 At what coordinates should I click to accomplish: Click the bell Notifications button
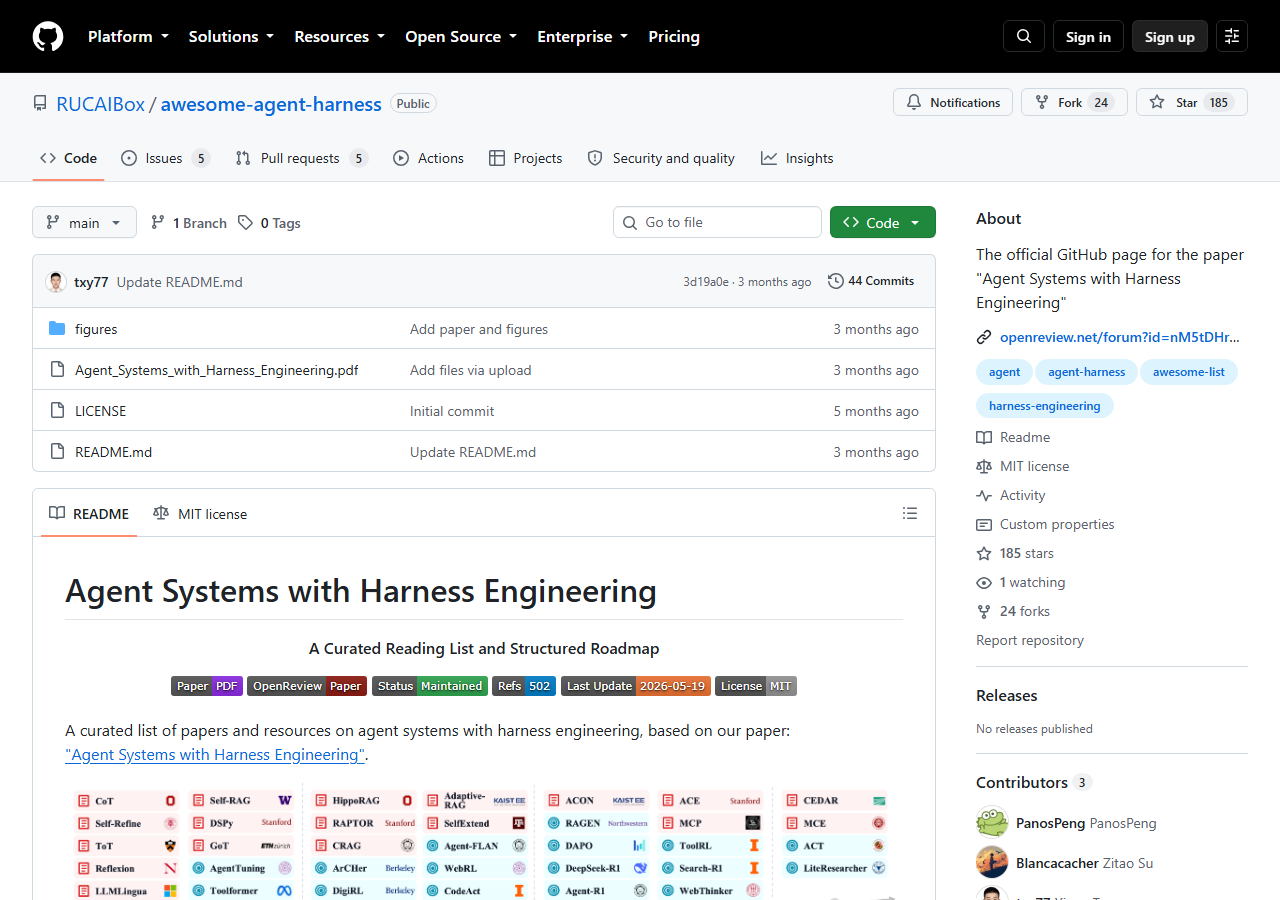tap(953, 102)
